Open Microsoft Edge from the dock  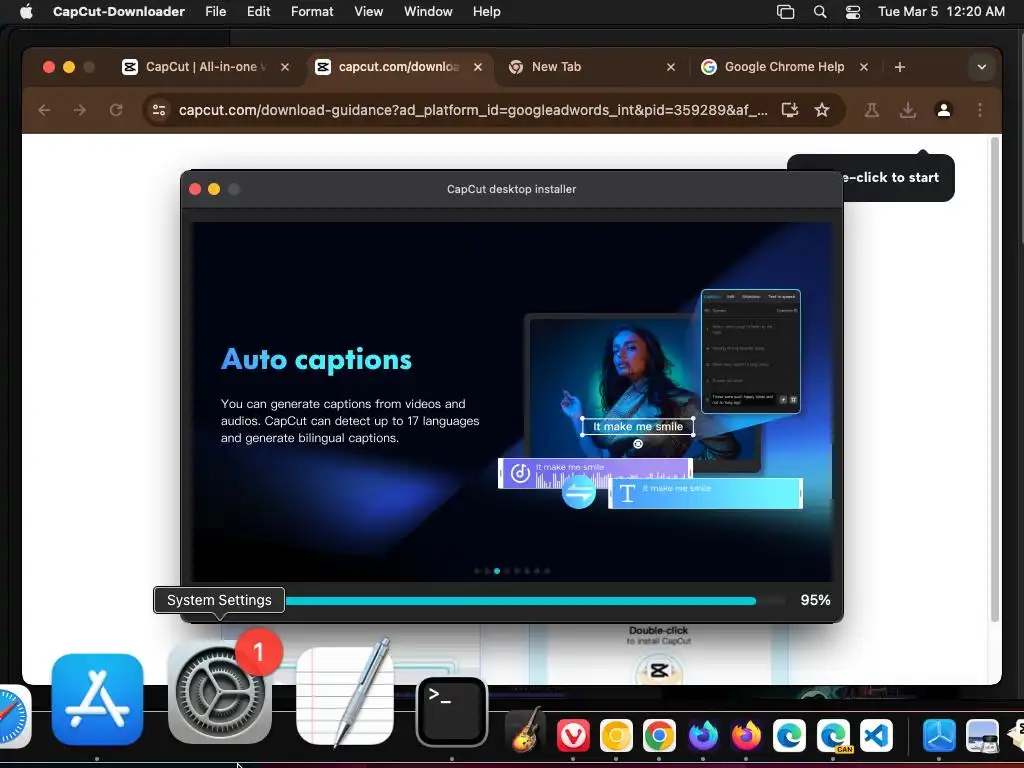[x=790, y=736]
